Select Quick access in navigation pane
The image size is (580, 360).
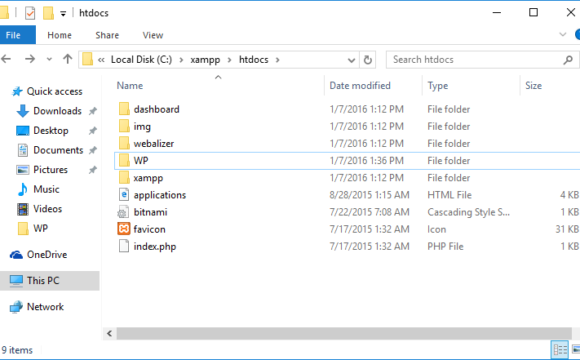point(47,91)
